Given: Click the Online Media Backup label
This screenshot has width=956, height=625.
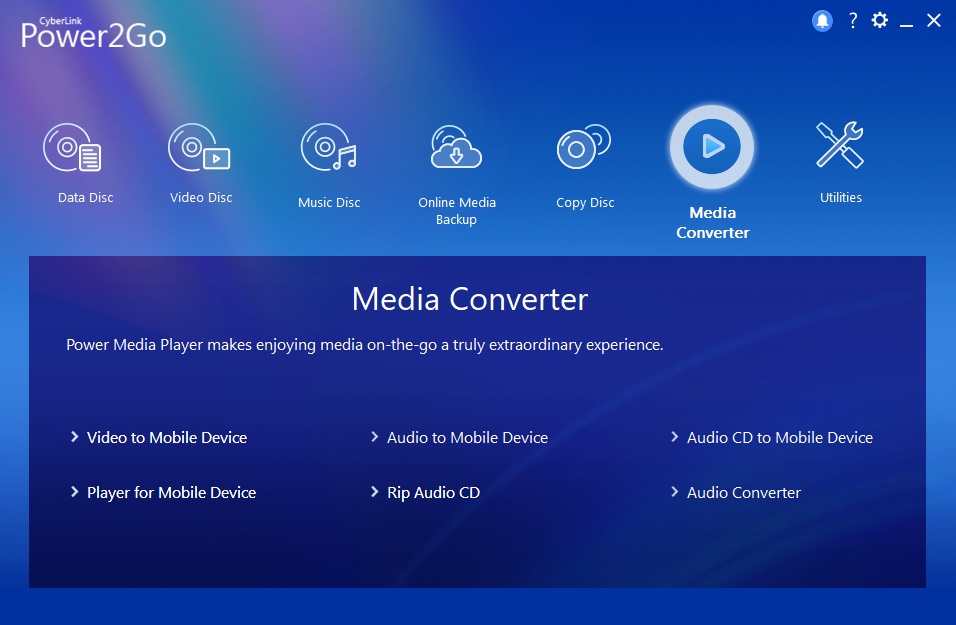Looking at the screenshot, I should [457, 211].
